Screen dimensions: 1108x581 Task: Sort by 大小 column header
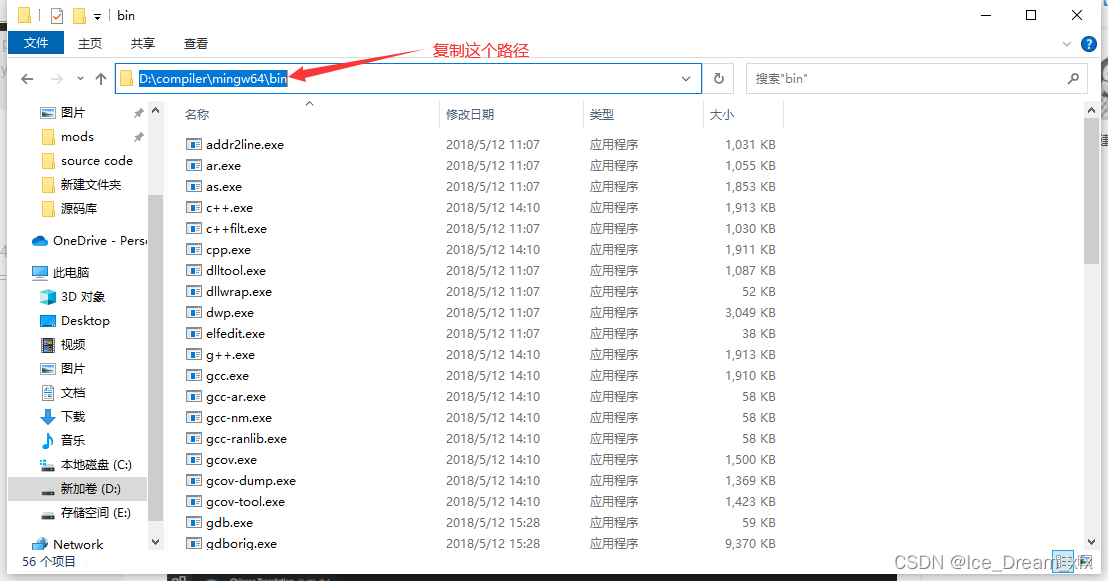tap(721, 115)
